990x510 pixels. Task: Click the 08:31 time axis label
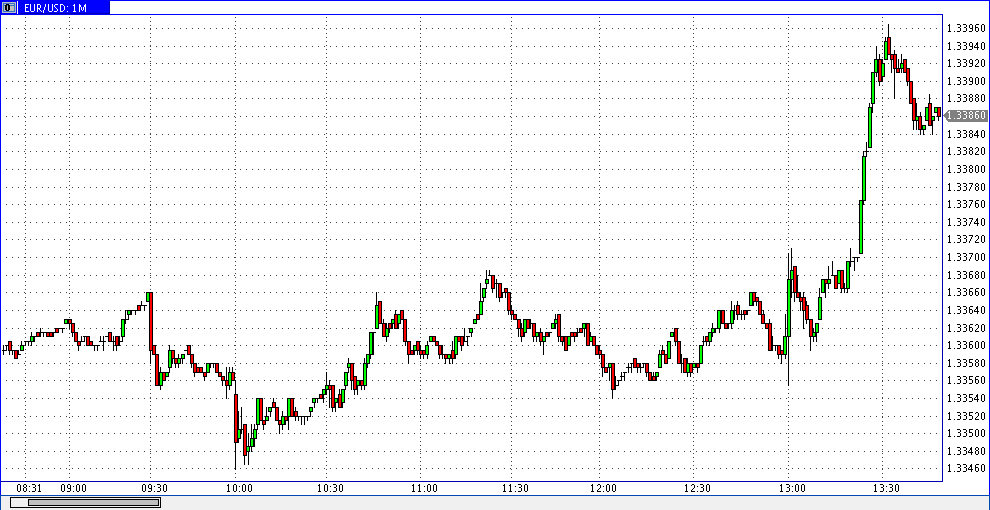tap(29, 489)
